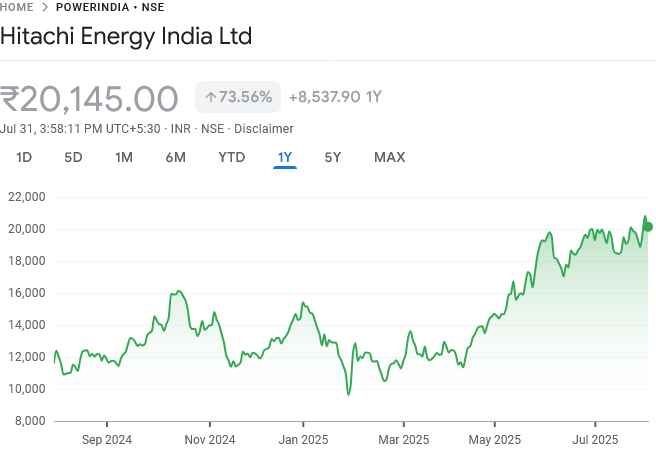Switch to the 1M range tab

click(x=124, y=157)
